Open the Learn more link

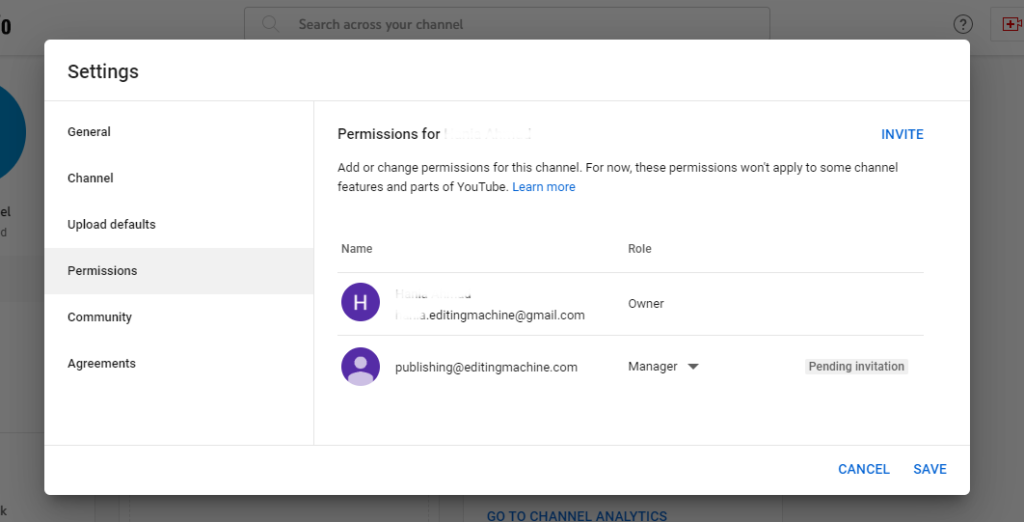coord(543,187)
